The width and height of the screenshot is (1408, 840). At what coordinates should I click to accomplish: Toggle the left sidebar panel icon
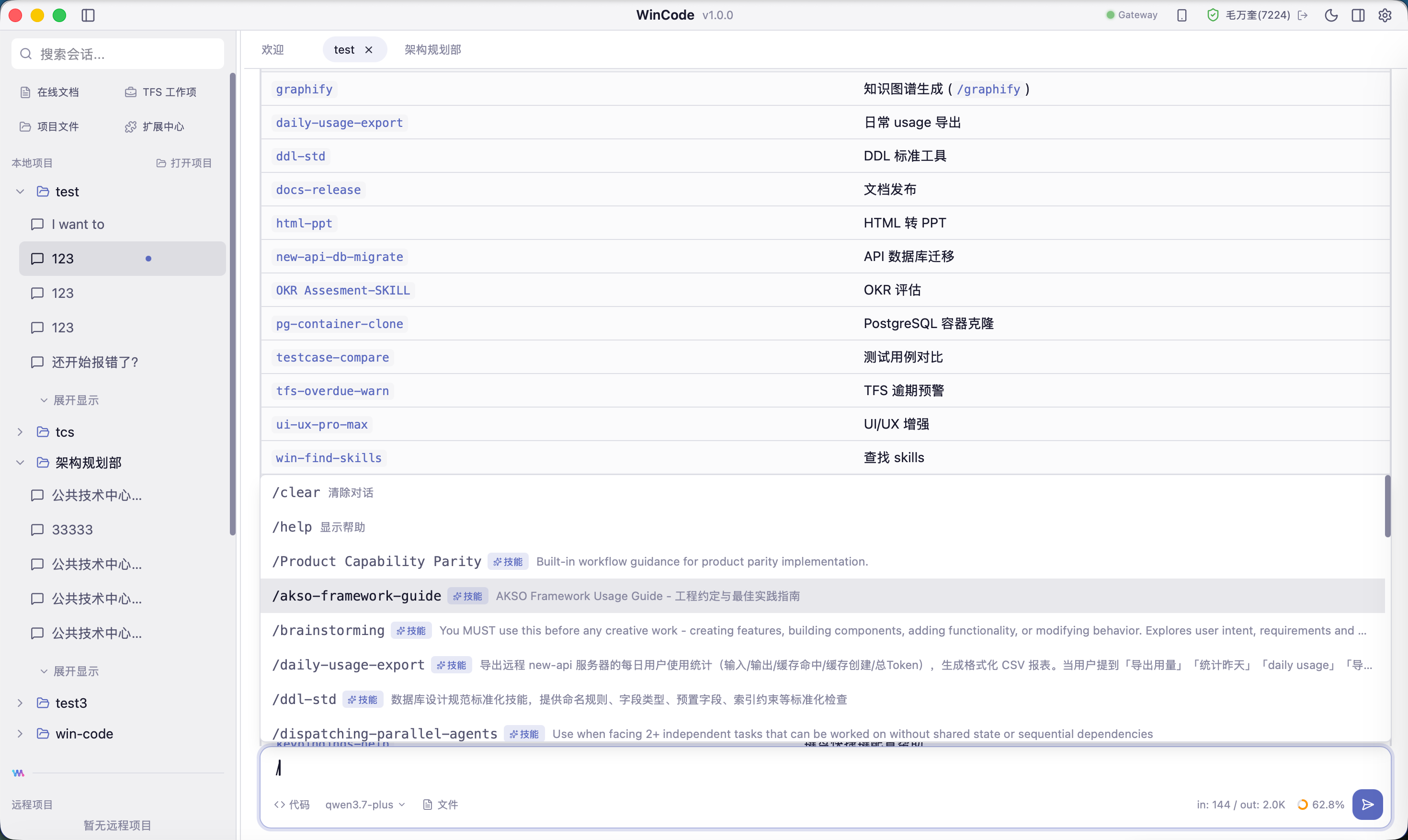pos(88,15)
